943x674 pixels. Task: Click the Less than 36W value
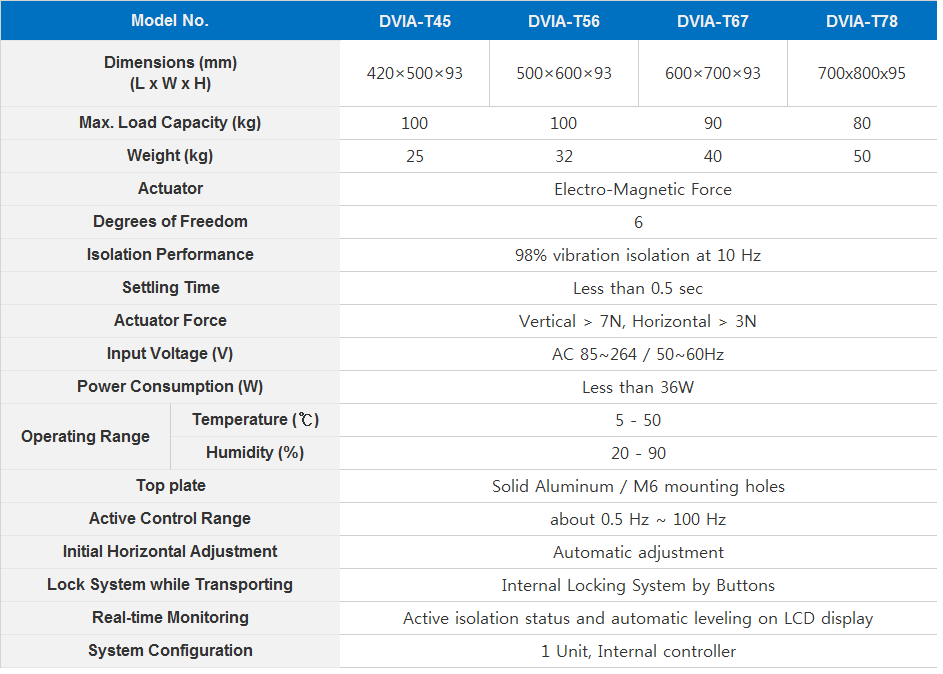(638, 387)
